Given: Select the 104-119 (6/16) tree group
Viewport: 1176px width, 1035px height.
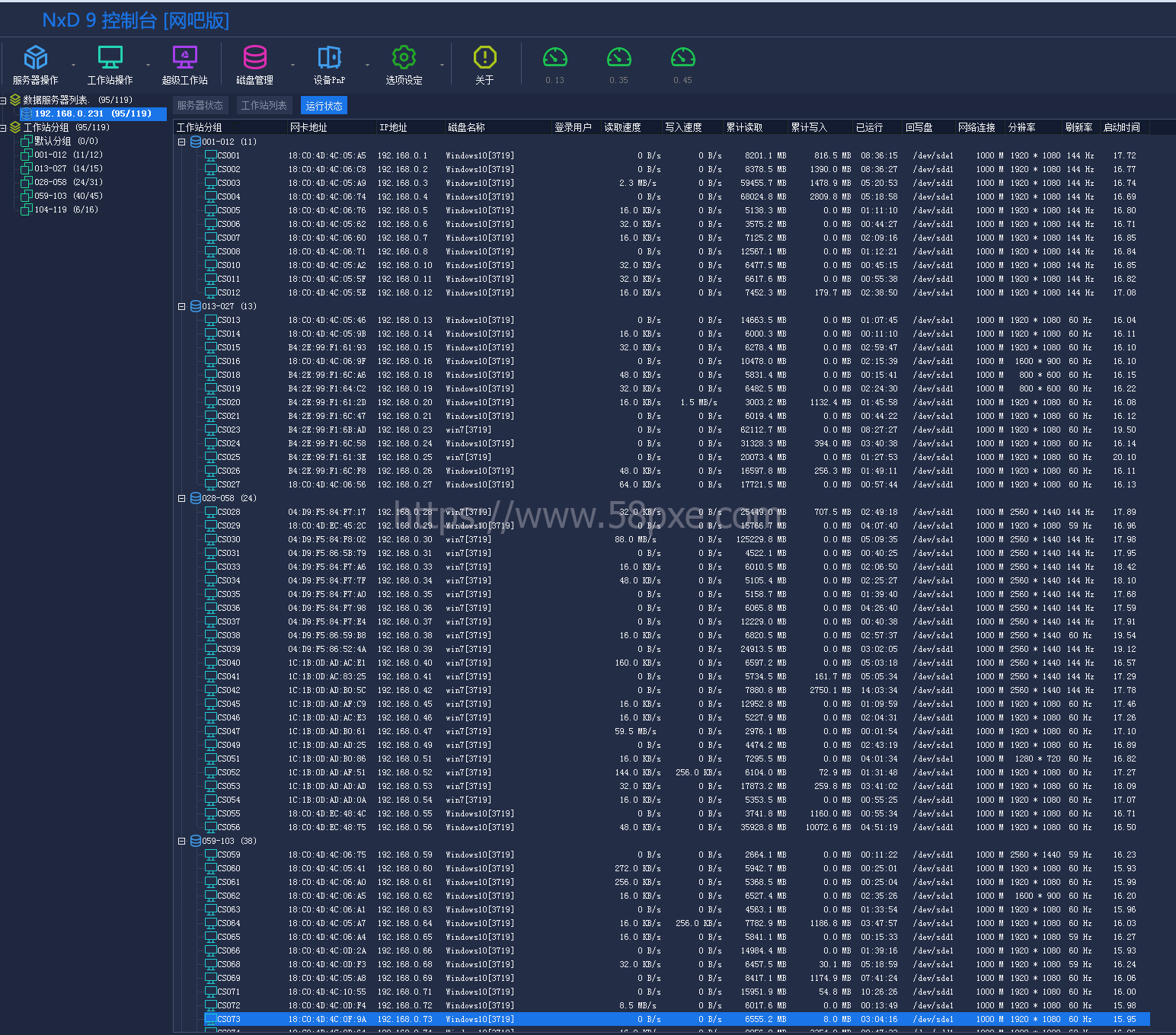Looking at the screenshot, I should point(66,209).
